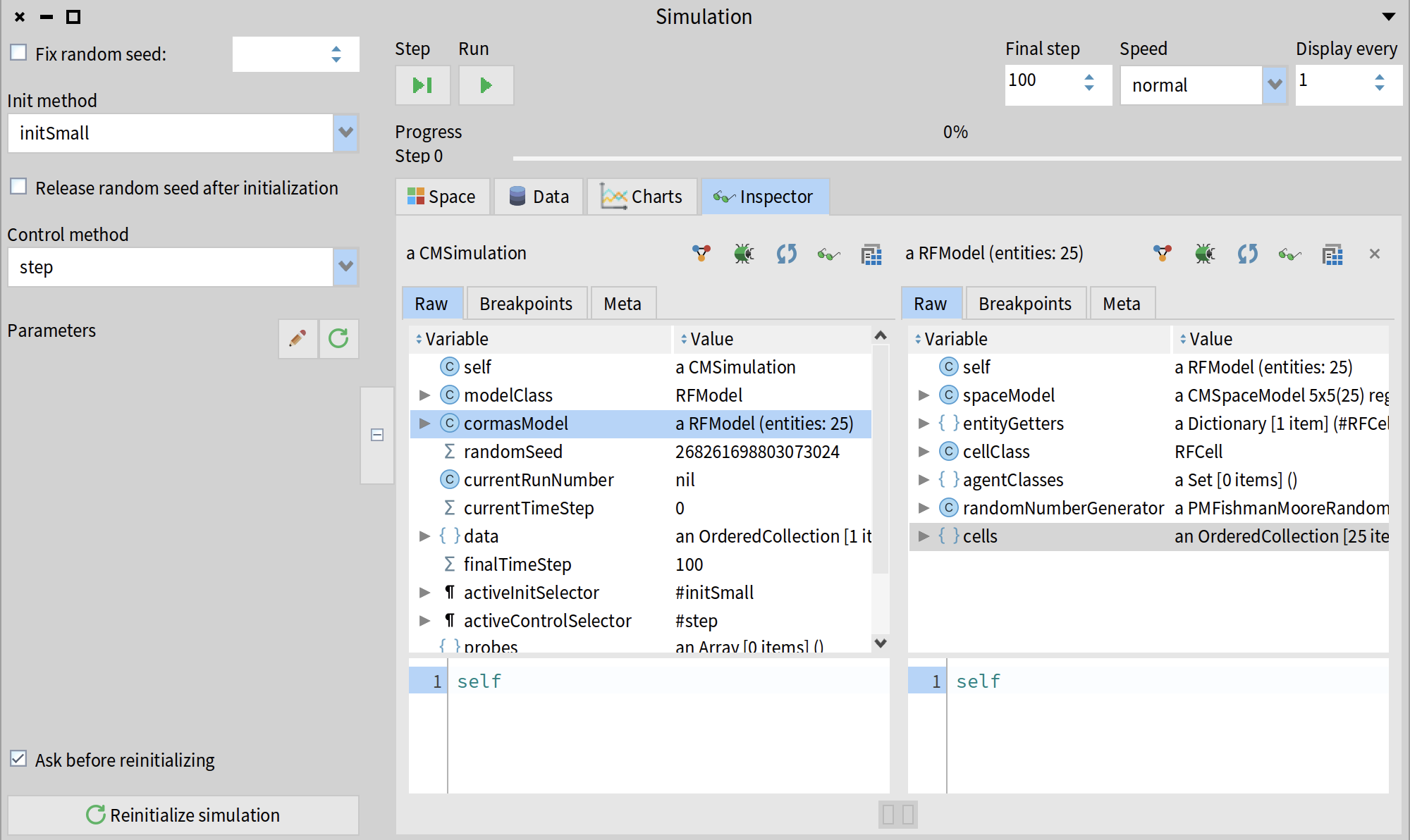Expand the cells tree row
1410x840 pixels.
click(x=924, y=536)
